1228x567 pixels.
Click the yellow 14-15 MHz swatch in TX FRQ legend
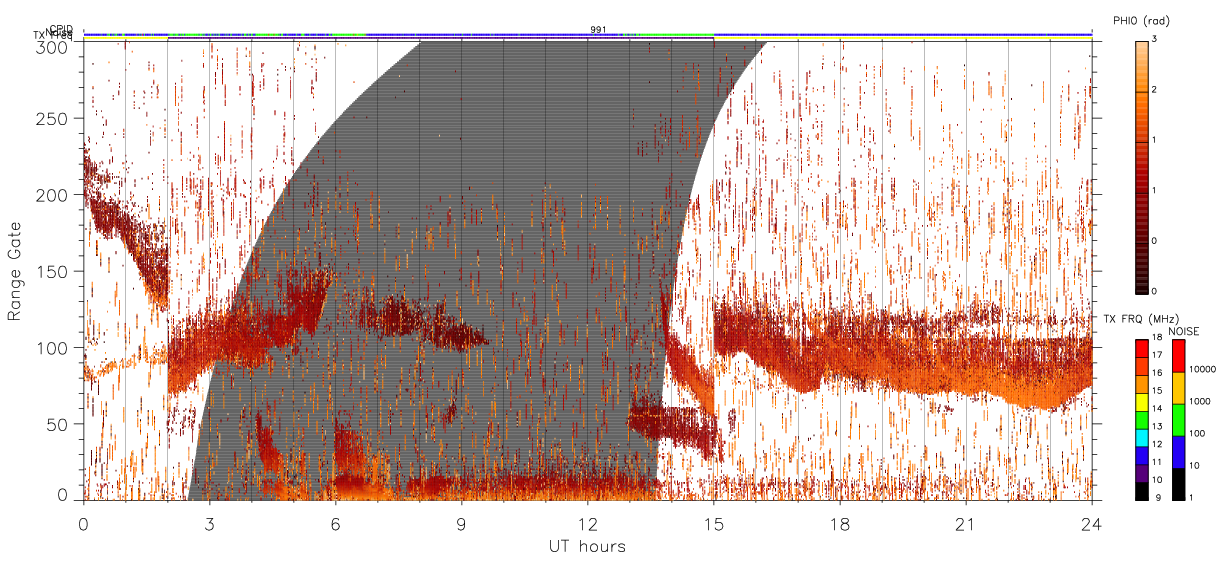(x=1141, y=402)
